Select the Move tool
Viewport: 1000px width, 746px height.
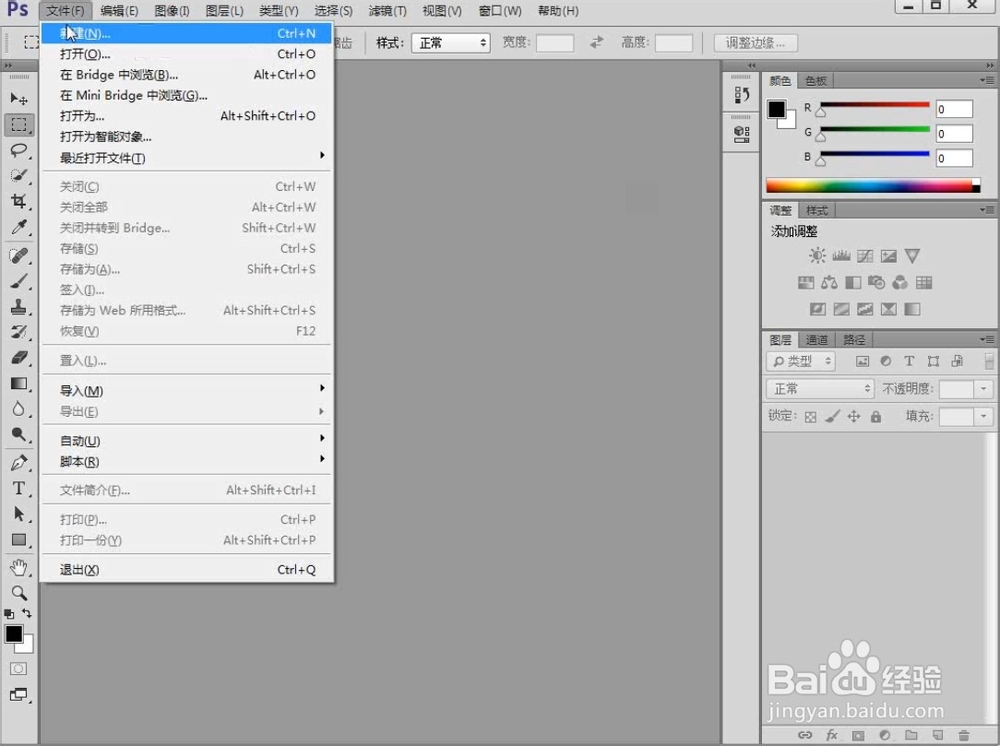[x=18, y=99]
